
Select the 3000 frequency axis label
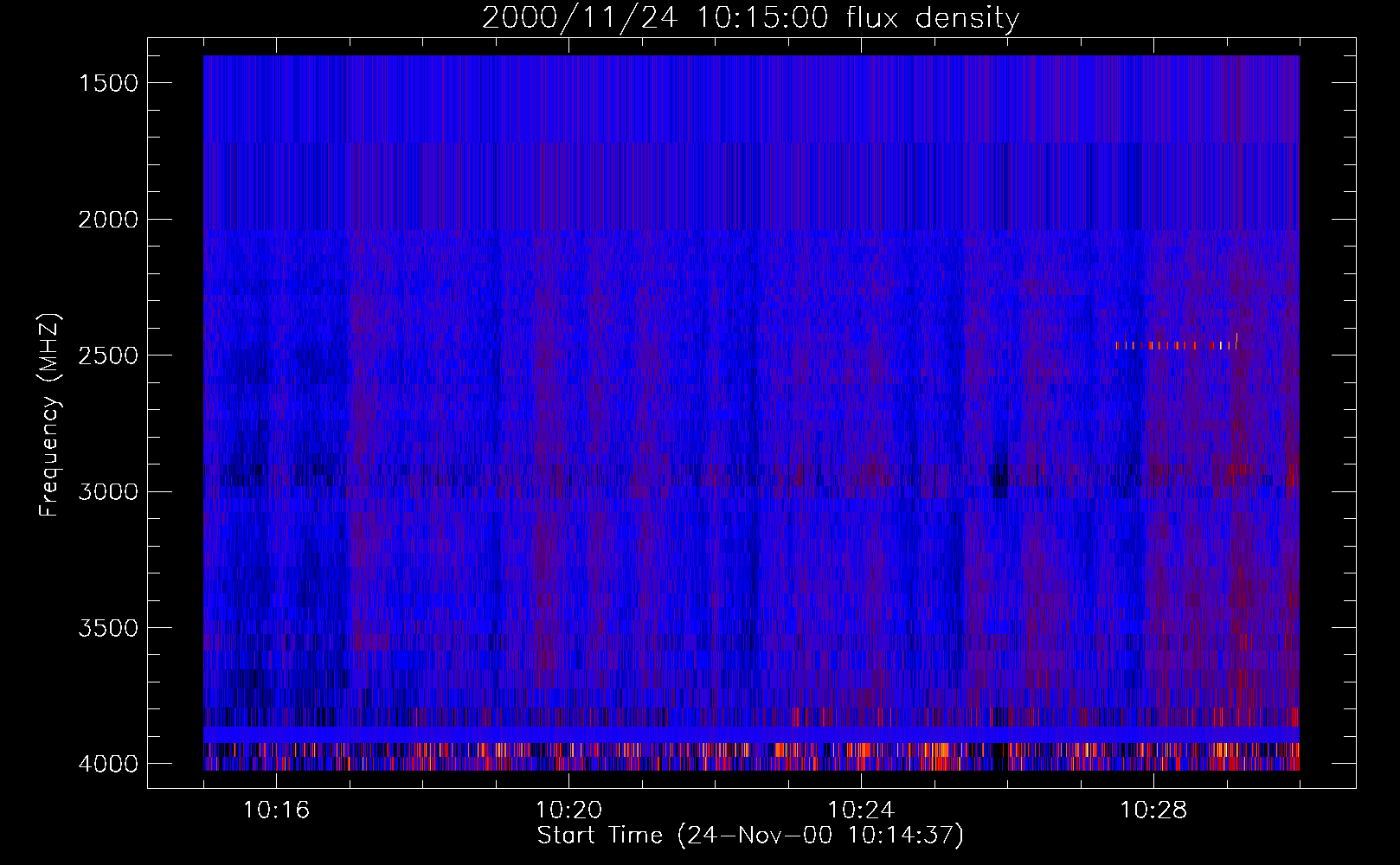pos(108,492)
